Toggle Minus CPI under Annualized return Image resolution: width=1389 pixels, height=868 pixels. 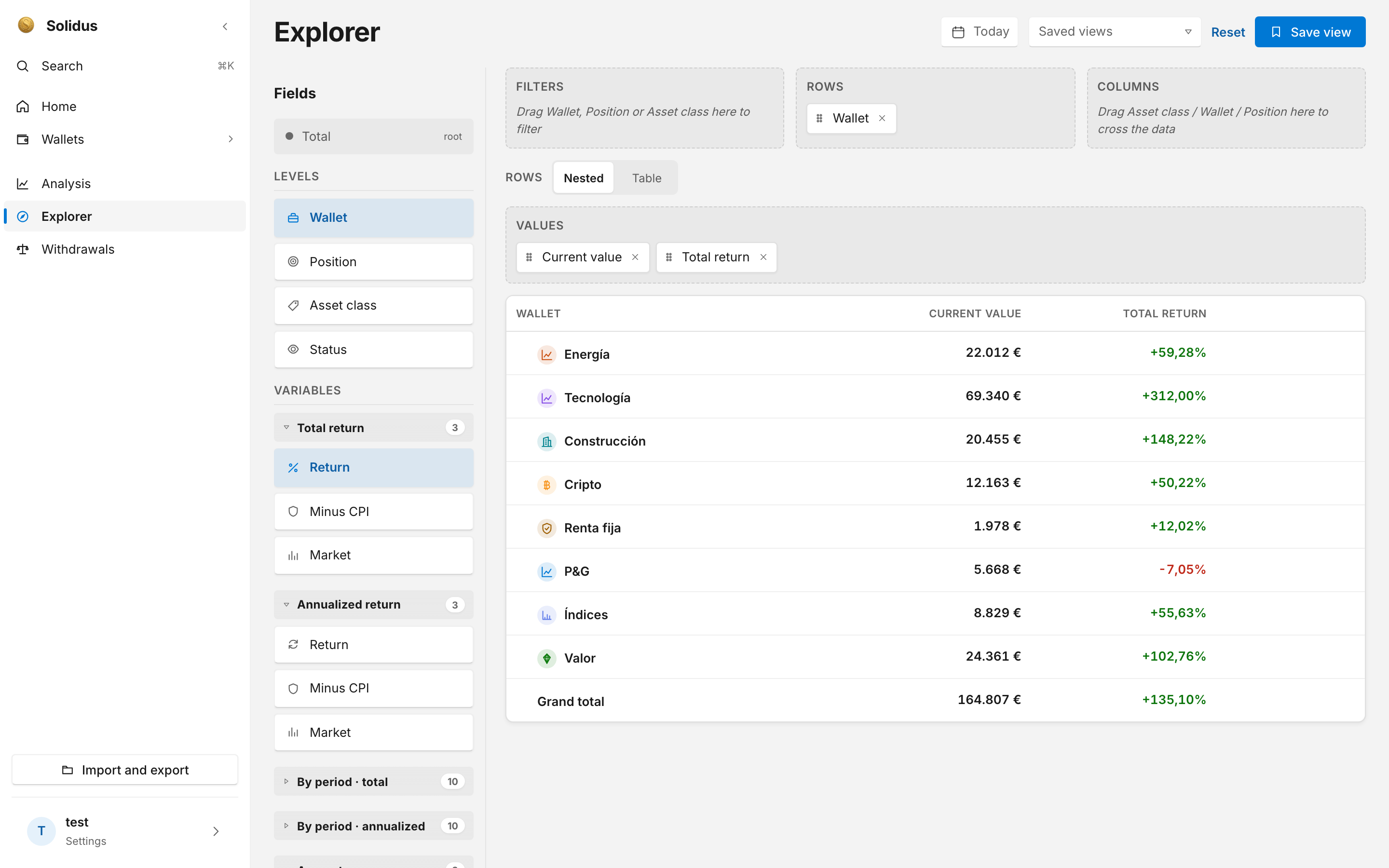coord(374,688)
